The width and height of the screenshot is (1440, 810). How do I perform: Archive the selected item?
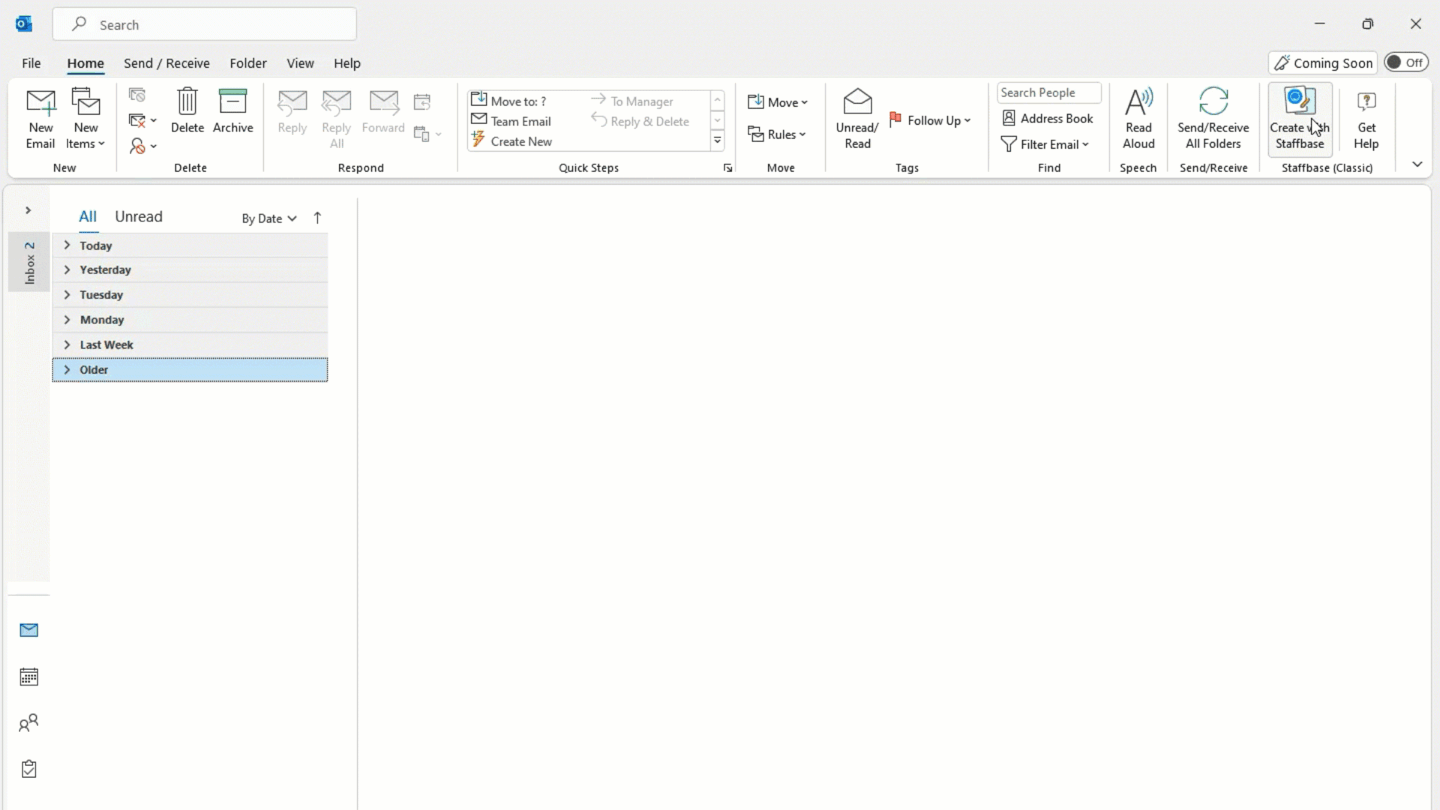click(233, 111)
